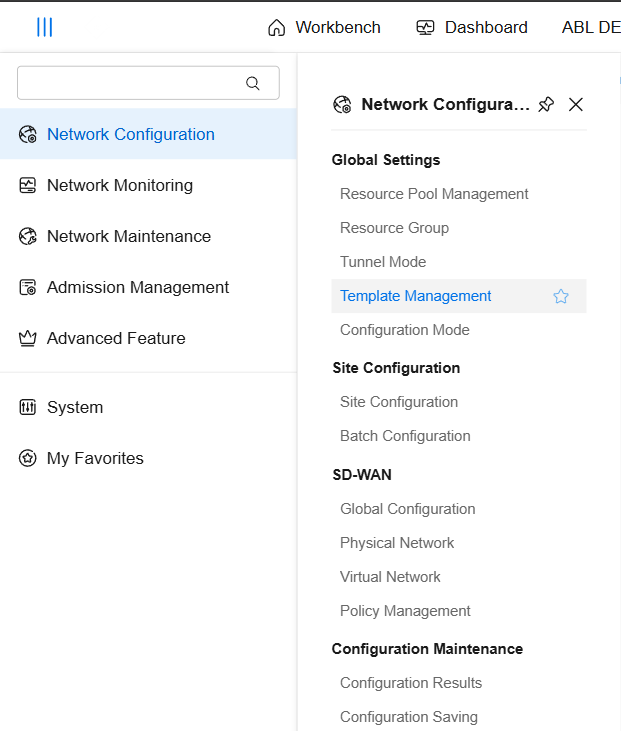Open Resource Pool Management
This screenshot has width=621, height=731.
(434, 194)
